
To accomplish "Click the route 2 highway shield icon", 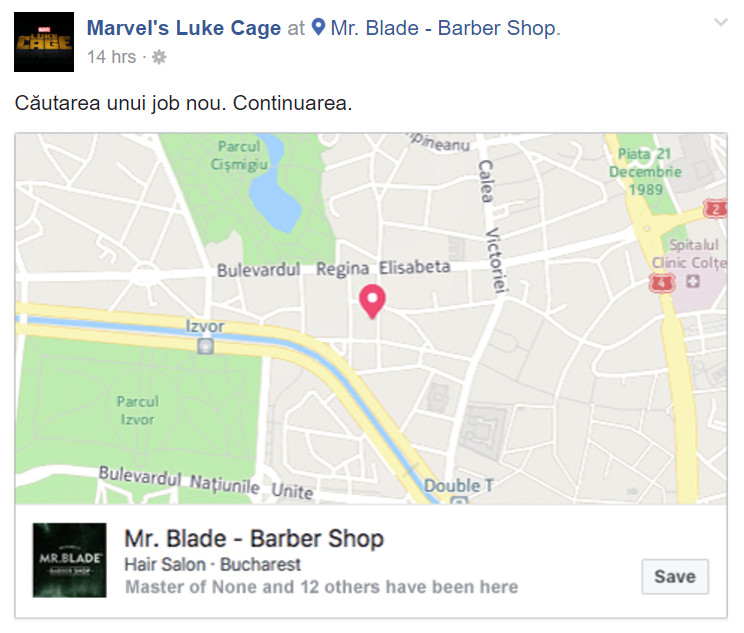I will coord(715,209).
